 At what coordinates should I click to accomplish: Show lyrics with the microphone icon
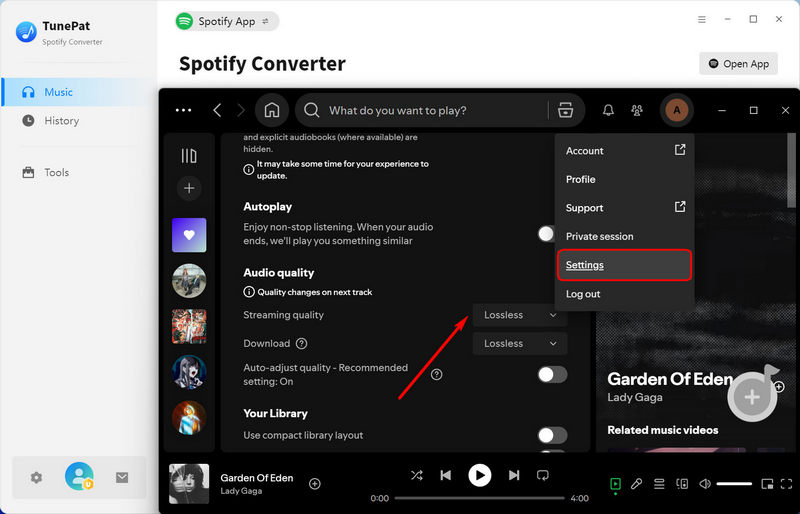coord(637,484)
